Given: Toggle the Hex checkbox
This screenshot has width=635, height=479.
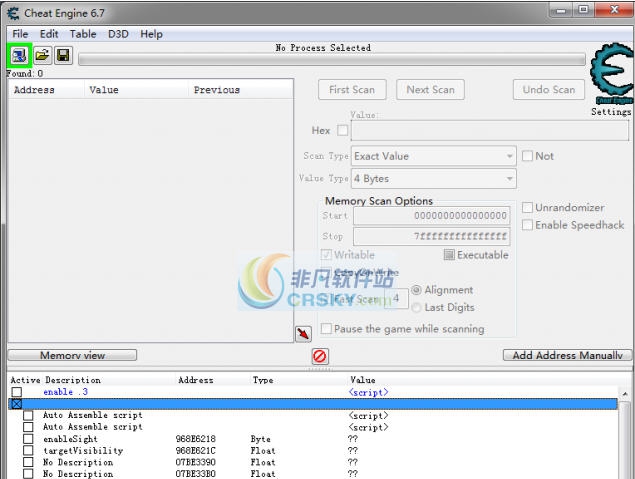Looking at the screenshot, I should pos(343,131).
